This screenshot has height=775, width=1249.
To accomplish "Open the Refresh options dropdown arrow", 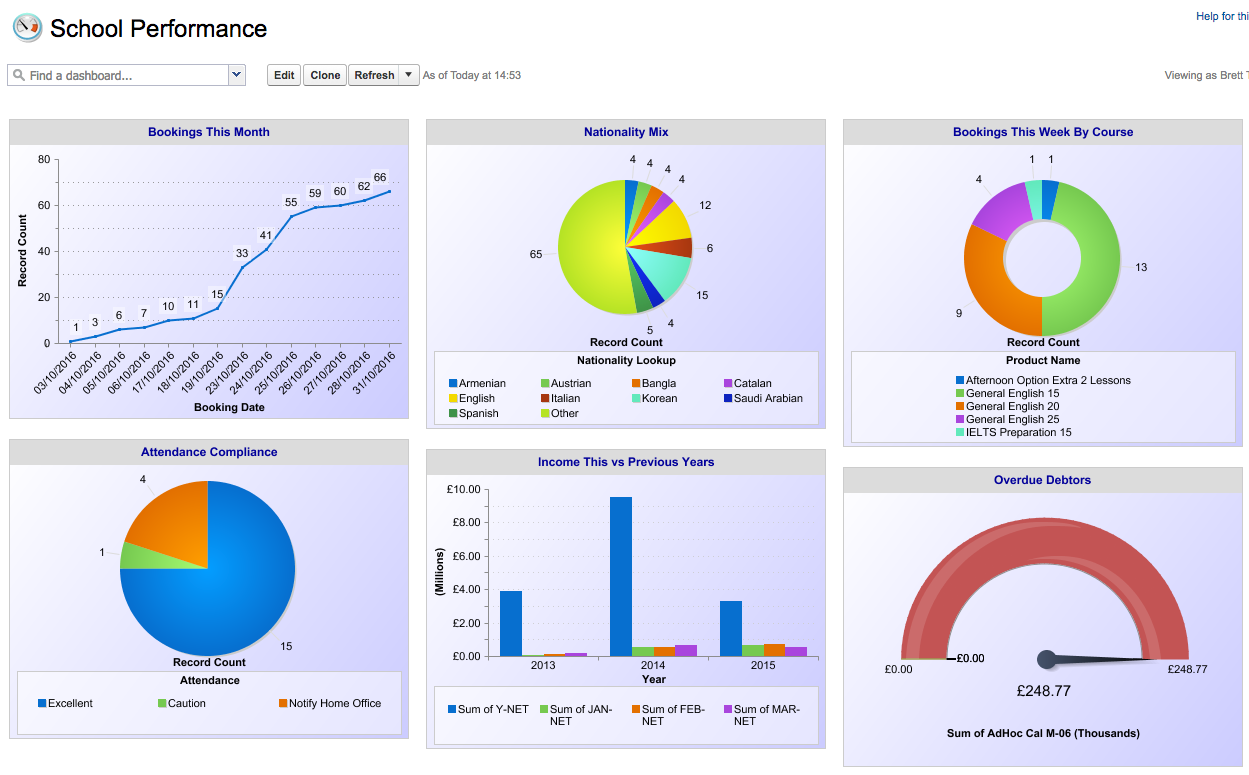I will tap(409, 75).
